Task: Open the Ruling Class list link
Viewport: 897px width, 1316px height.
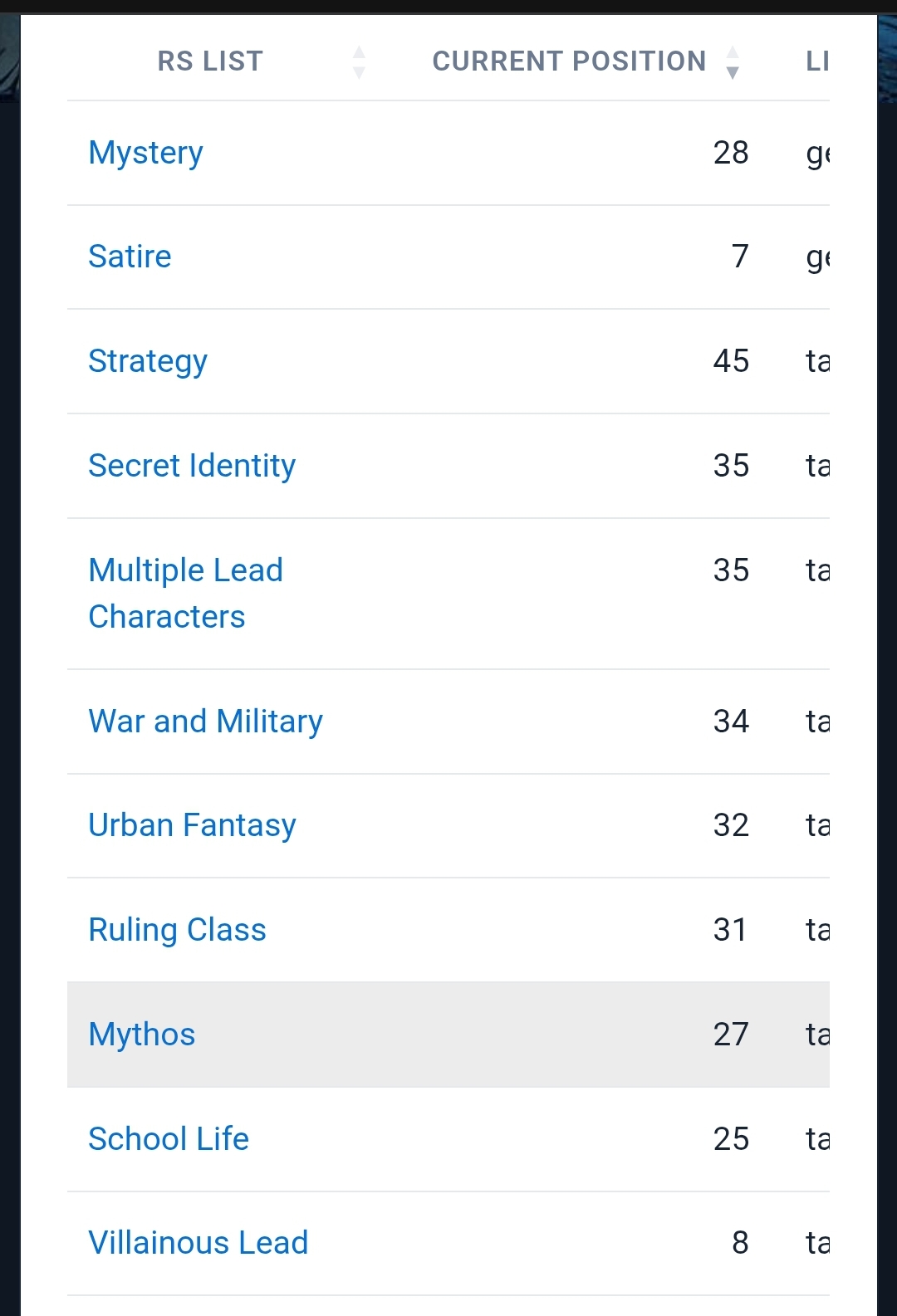Action: click(x=178, y=930)
